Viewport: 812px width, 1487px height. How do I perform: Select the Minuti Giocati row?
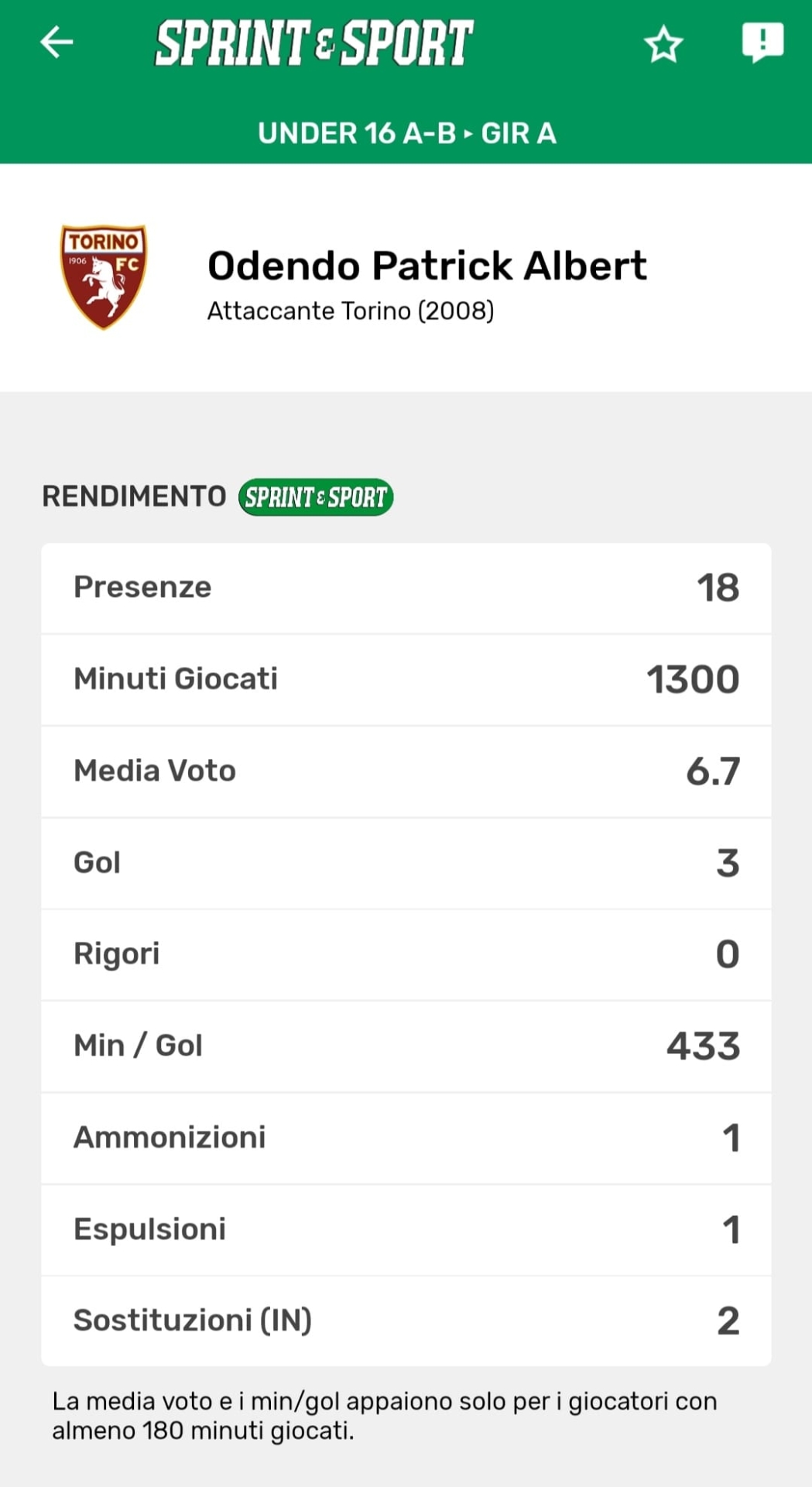[406, 679]
